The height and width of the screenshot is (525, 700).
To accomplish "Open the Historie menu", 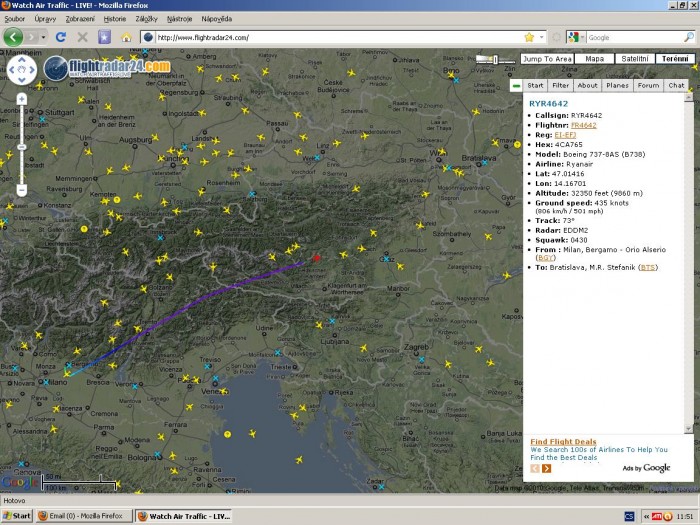I will [x=115, y=19].
